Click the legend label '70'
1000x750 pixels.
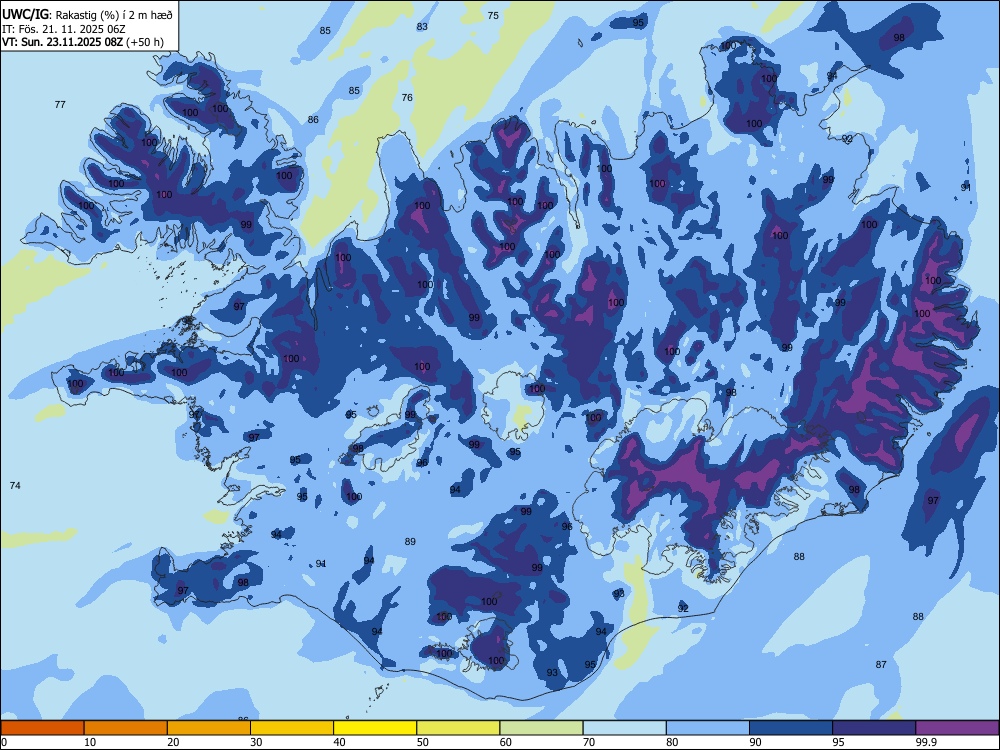tap(589, 742)
